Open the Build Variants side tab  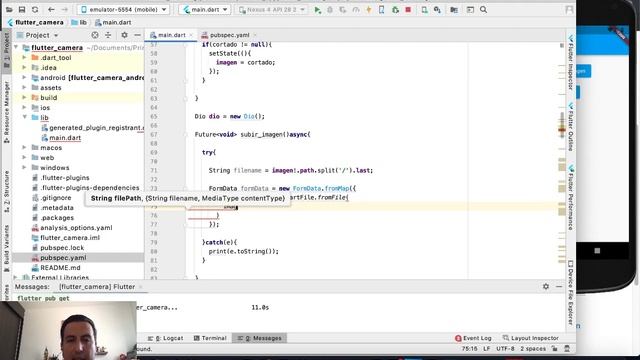coord(7,248)
